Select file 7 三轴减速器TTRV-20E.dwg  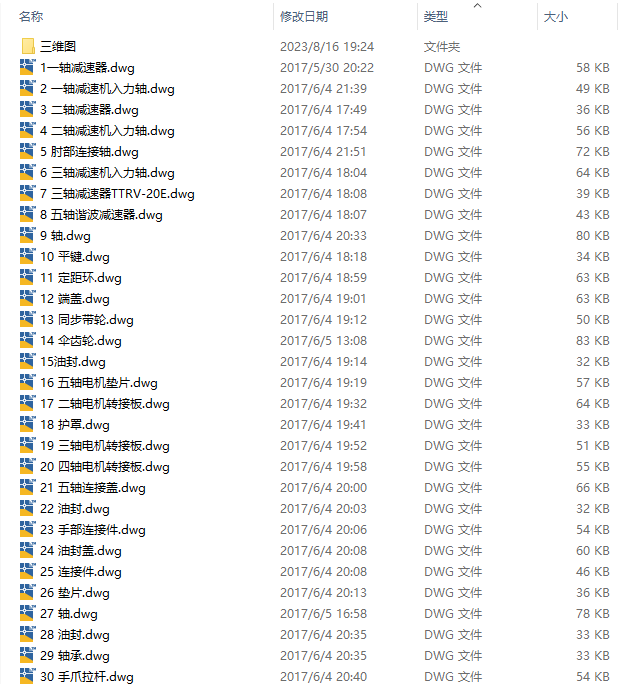pos(117,194)
